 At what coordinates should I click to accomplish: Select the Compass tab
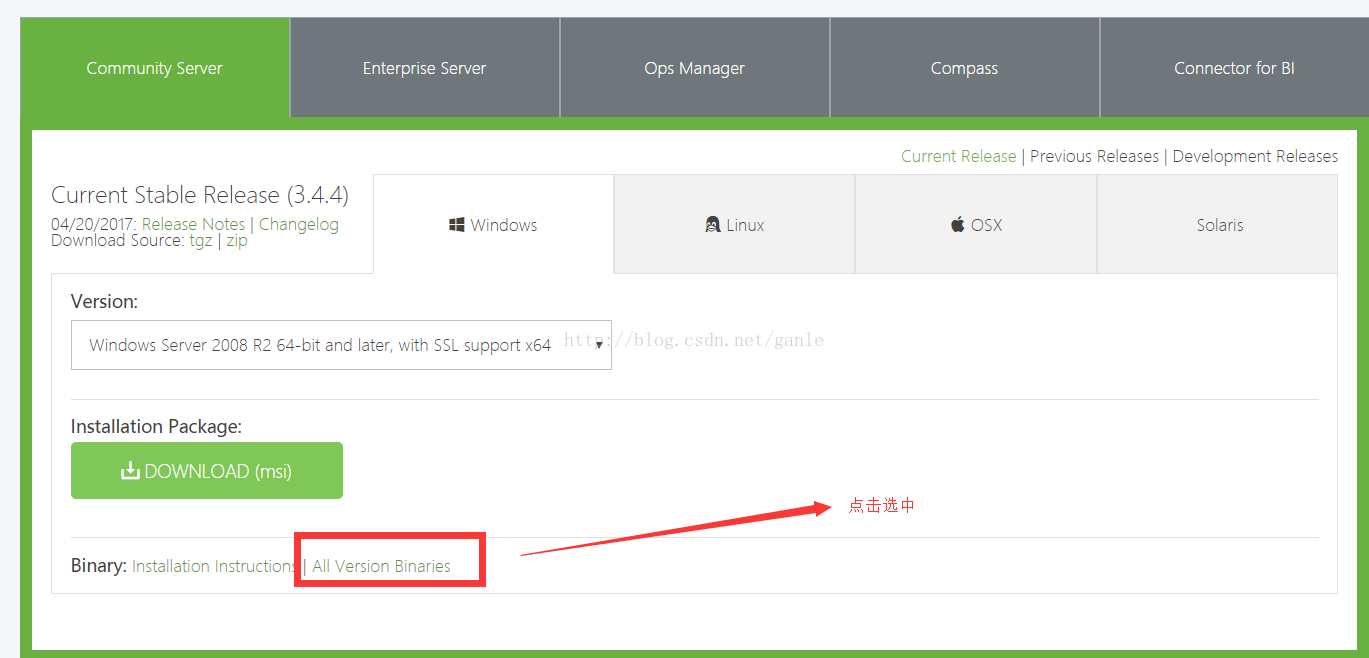pyautogui.click(x=965, y=68)
